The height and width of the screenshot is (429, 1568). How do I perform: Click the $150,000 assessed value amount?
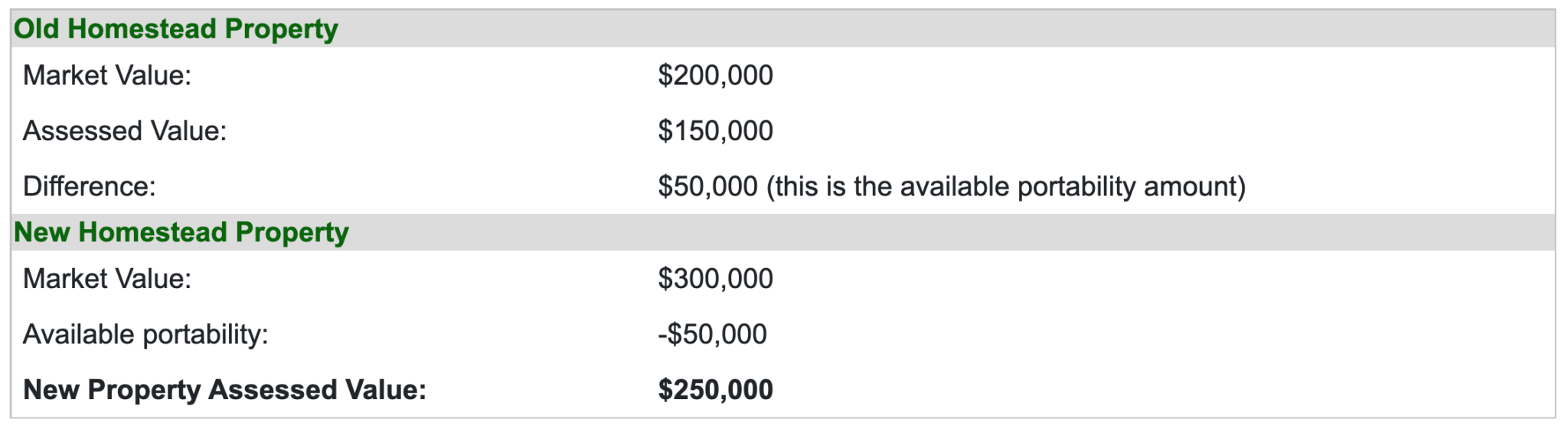pyautogui.click(x=715, y=131)
